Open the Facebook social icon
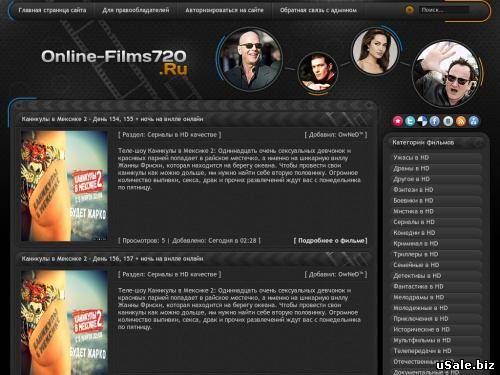The width and height of the screenshot is (500, 375). point(435,121)
